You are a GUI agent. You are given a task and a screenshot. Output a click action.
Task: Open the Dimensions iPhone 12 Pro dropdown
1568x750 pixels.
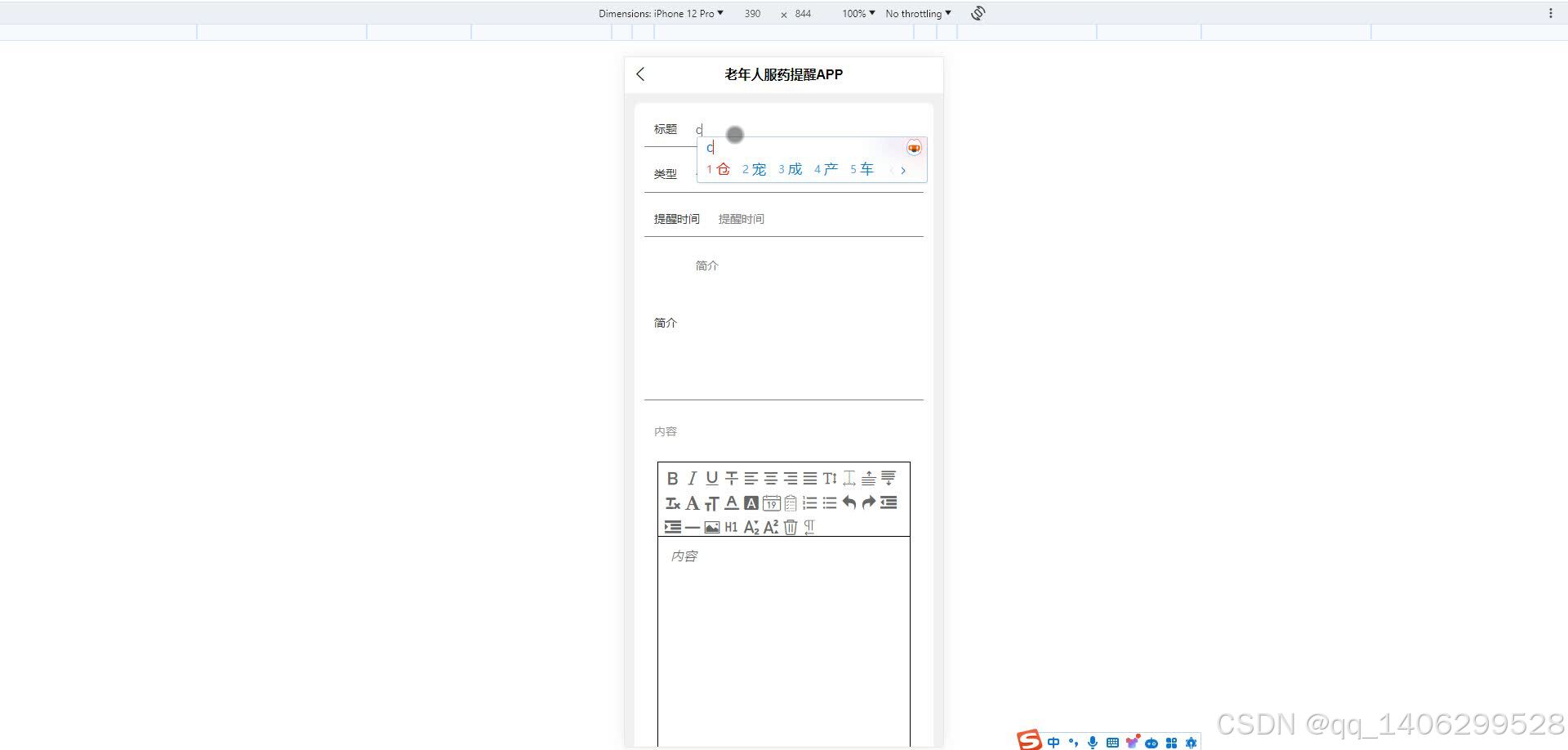click(x=661, y=14)
